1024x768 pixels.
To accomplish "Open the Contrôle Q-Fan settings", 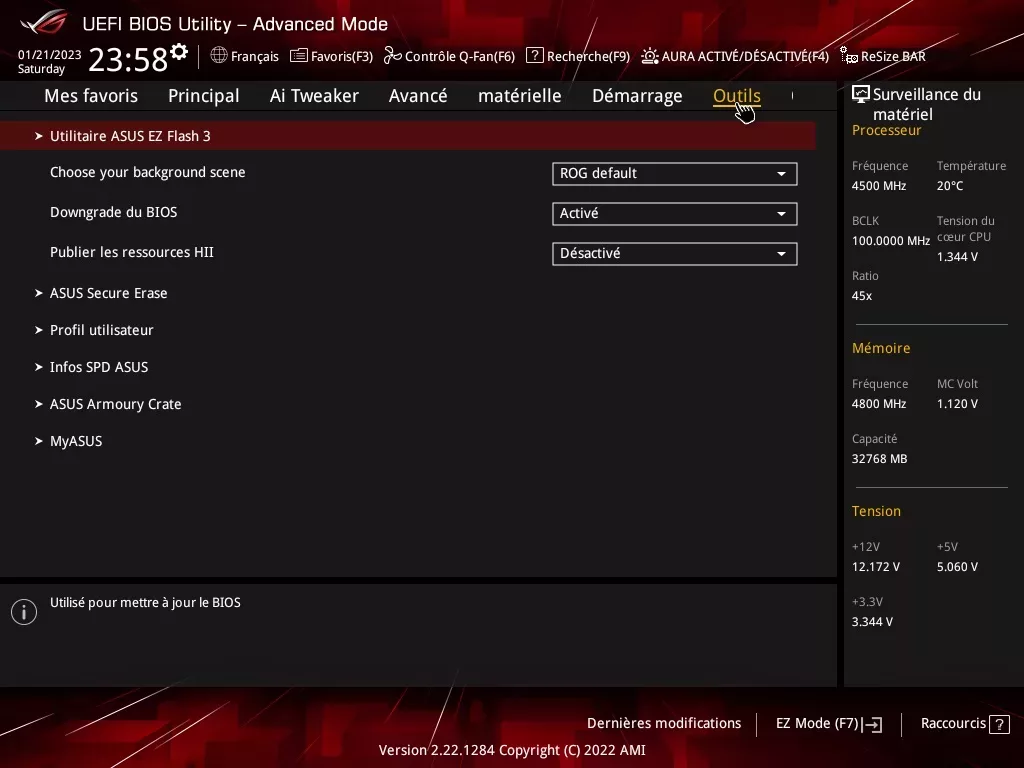I will coord(449,56).
